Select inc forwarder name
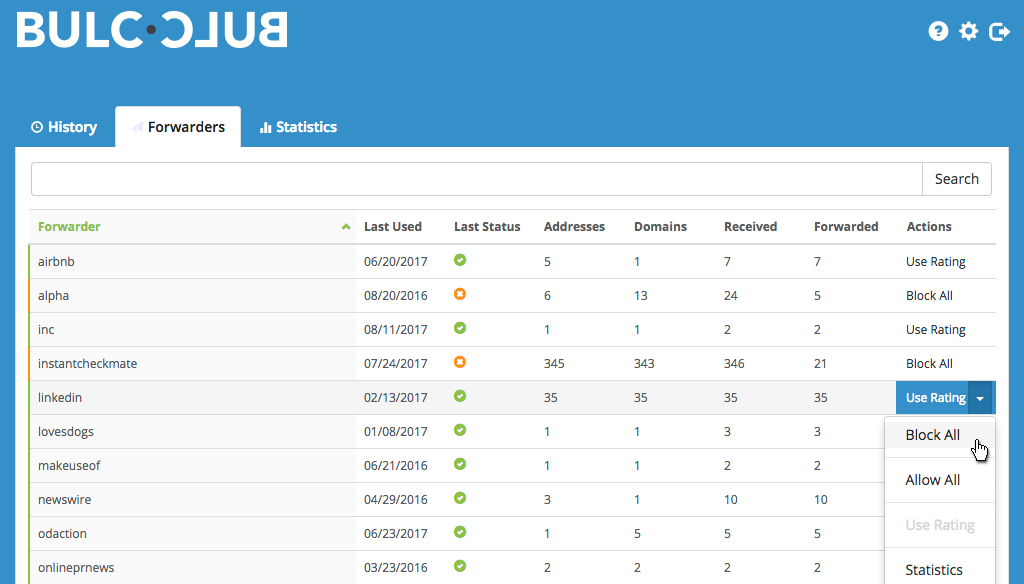Viewport: 1024px width, 584px height. 46,330
